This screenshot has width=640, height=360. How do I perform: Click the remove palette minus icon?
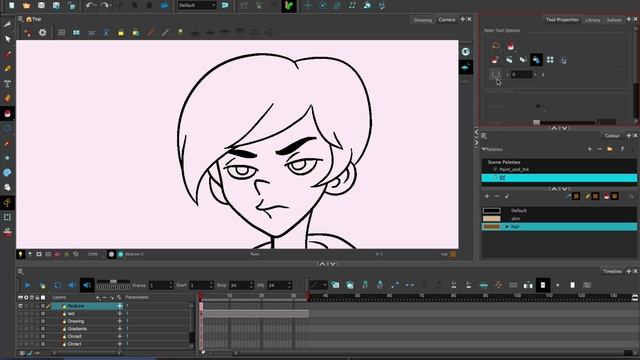pos(599,149)
